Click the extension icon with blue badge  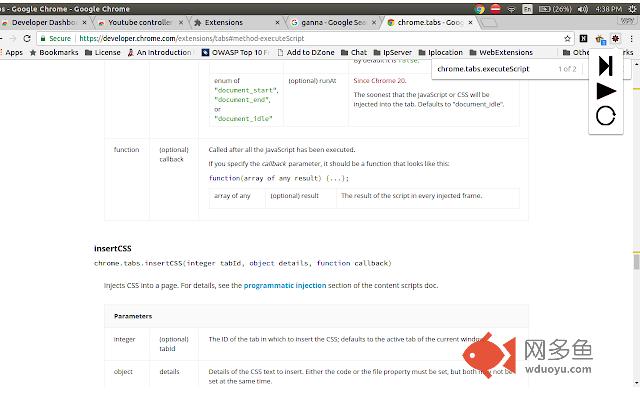point(600,39)
